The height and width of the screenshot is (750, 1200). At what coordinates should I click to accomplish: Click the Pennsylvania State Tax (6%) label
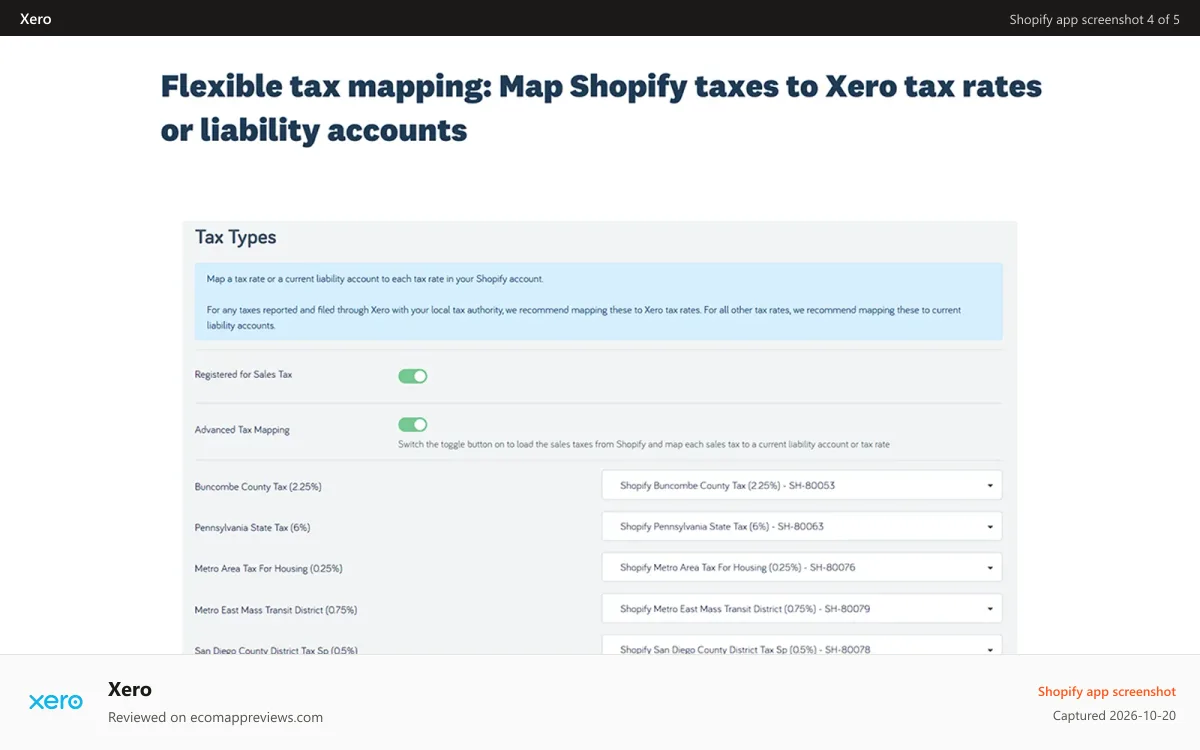(252, 527)
